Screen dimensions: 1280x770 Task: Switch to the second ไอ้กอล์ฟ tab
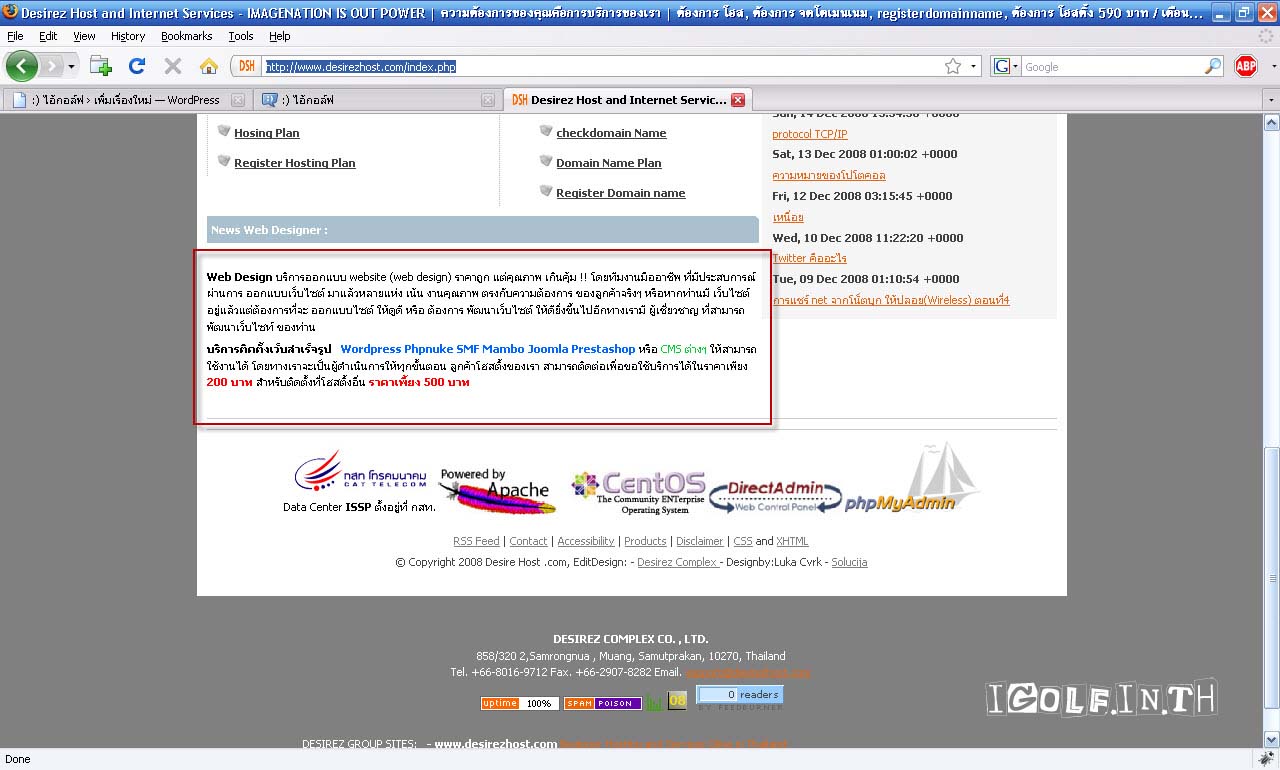coord(376,100)
